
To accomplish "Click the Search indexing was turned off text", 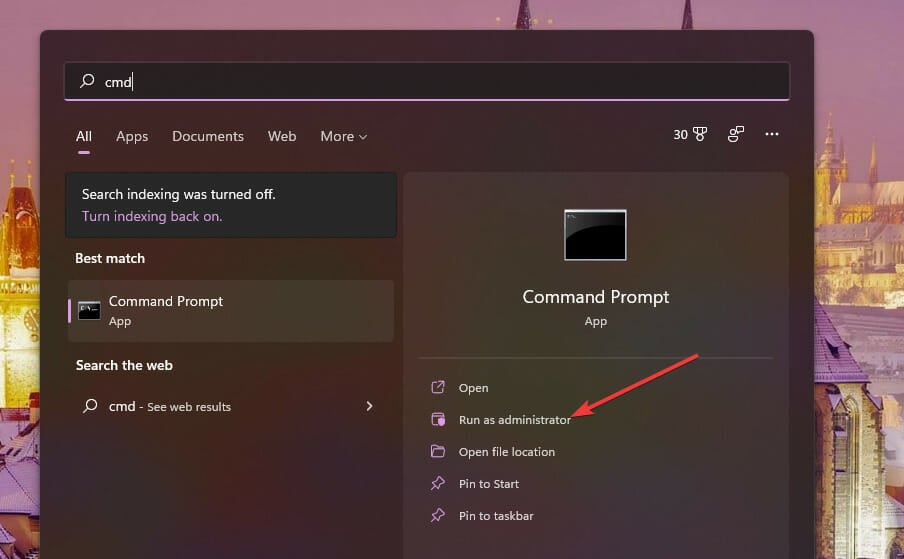I will 179,194.
